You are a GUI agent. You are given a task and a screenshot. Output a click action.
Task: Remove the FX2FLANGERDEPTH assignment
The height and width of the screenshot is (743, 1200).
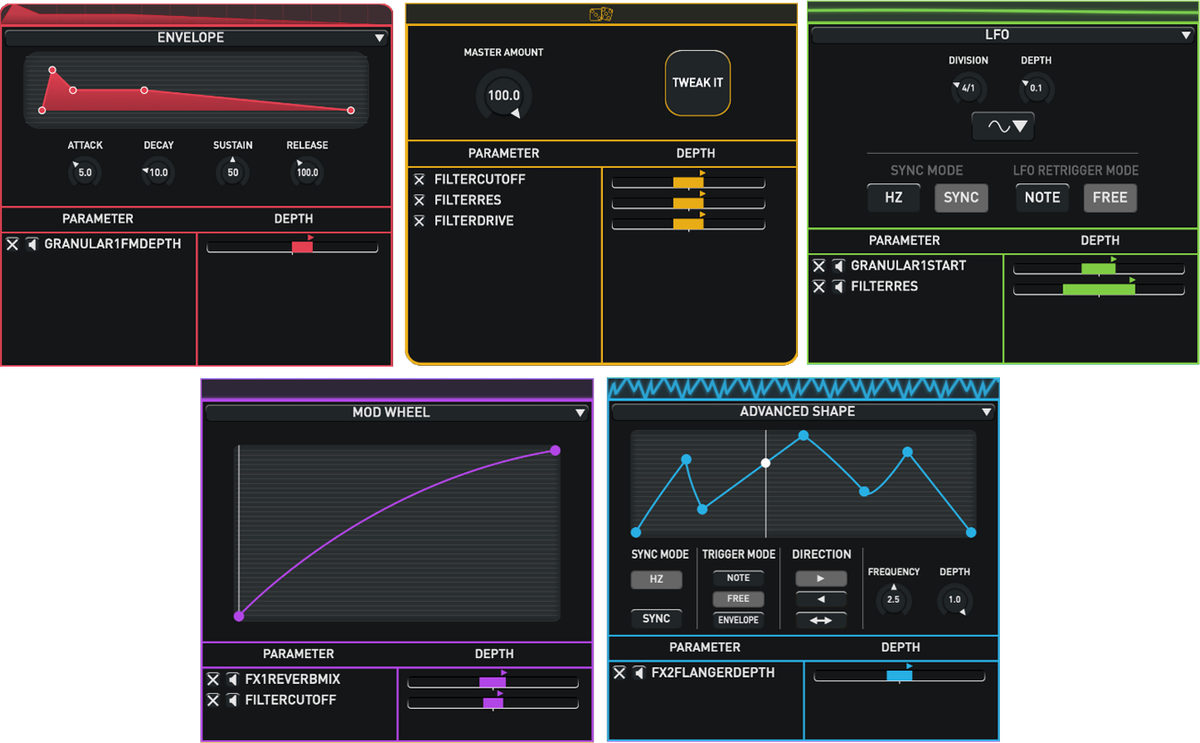tap(620, 673)
